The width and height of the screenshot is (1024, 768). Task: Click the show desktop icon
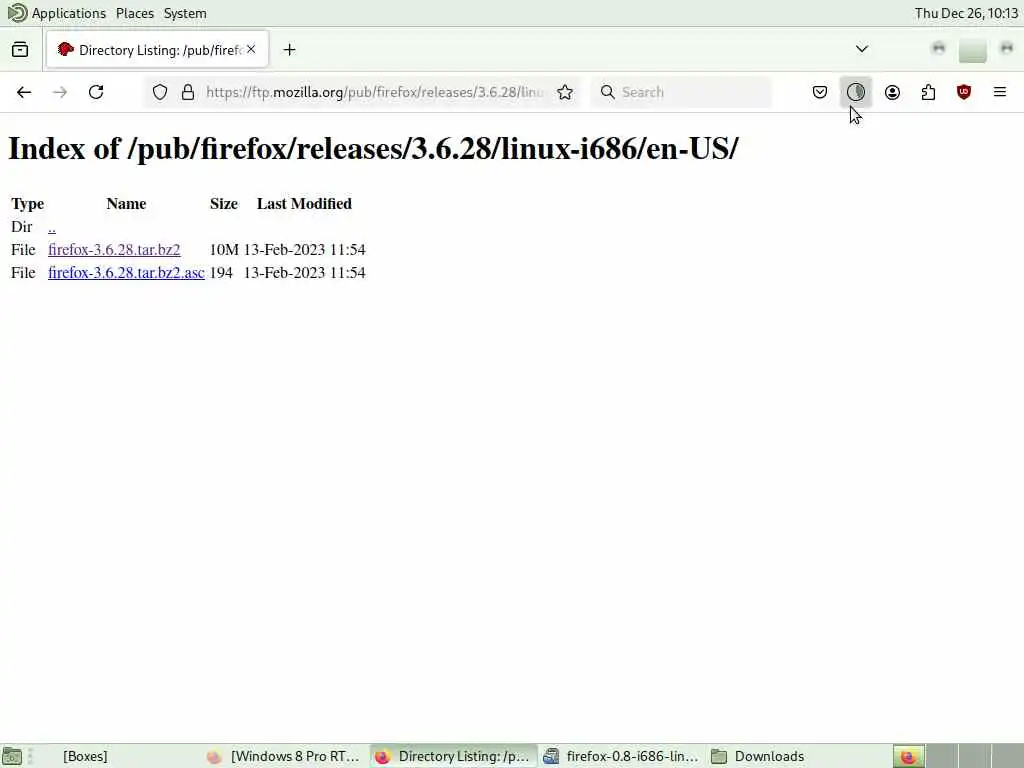click(12, 756)
